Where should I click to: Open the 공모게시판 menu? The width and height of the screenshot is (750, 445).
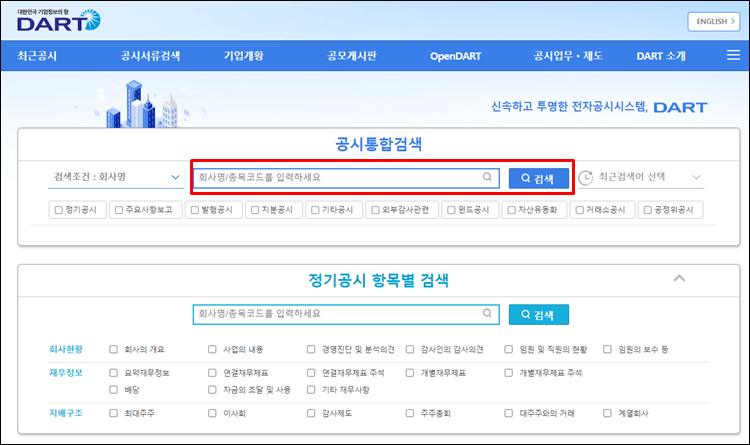click(352, 56)
